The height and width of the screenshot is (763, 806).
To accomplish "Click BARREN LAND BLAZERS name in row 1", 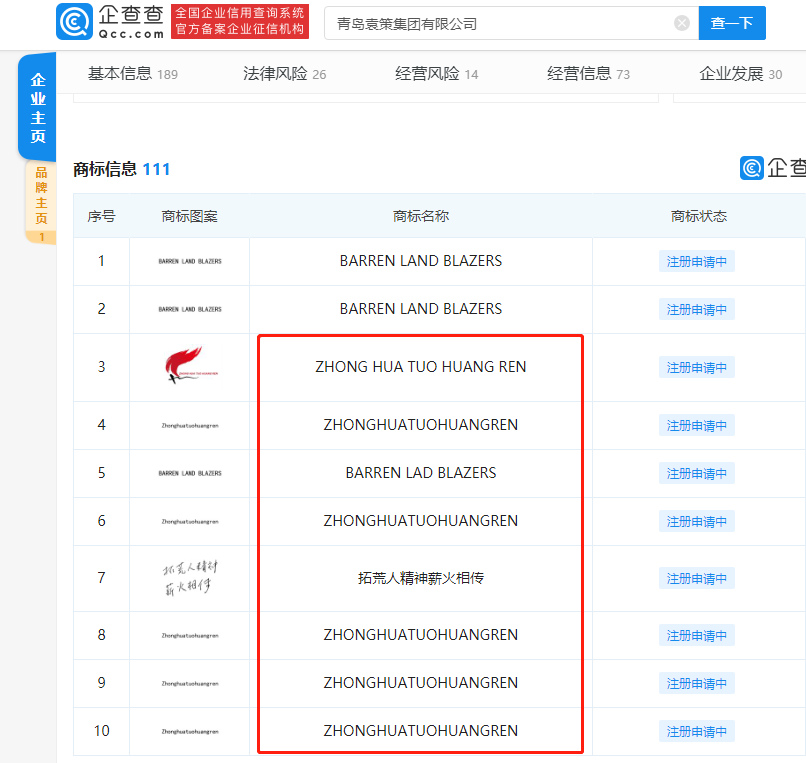I will tap(420, 261).
